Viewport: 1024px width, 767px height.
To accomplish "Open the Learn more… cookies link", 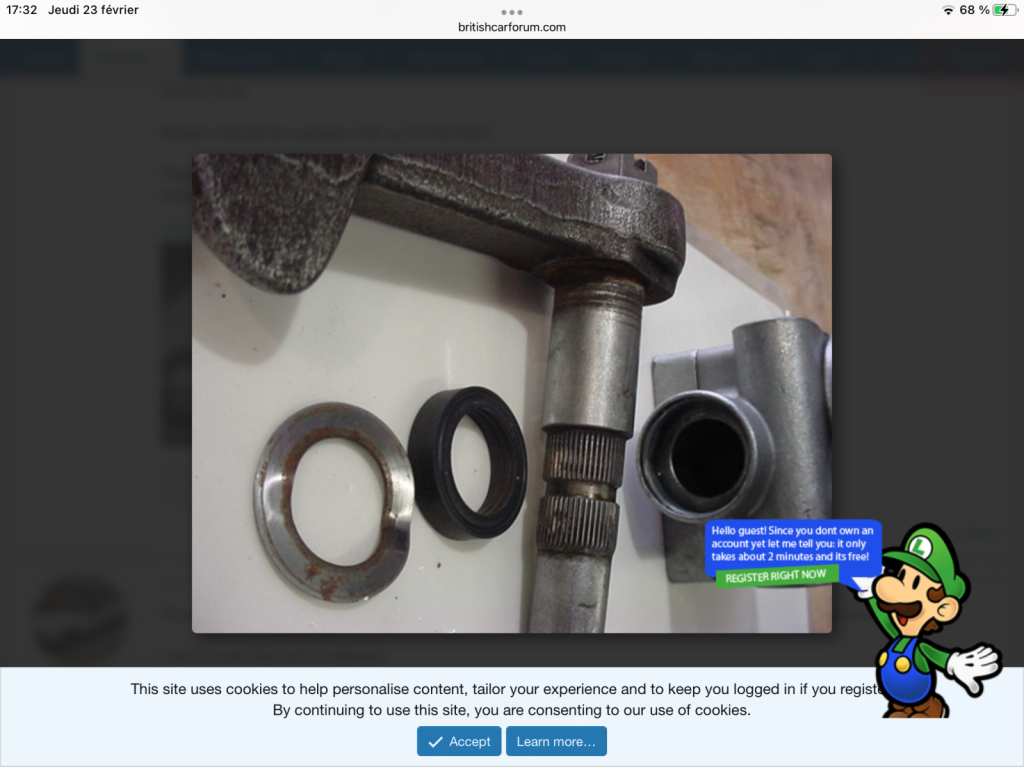I will 556,742.
